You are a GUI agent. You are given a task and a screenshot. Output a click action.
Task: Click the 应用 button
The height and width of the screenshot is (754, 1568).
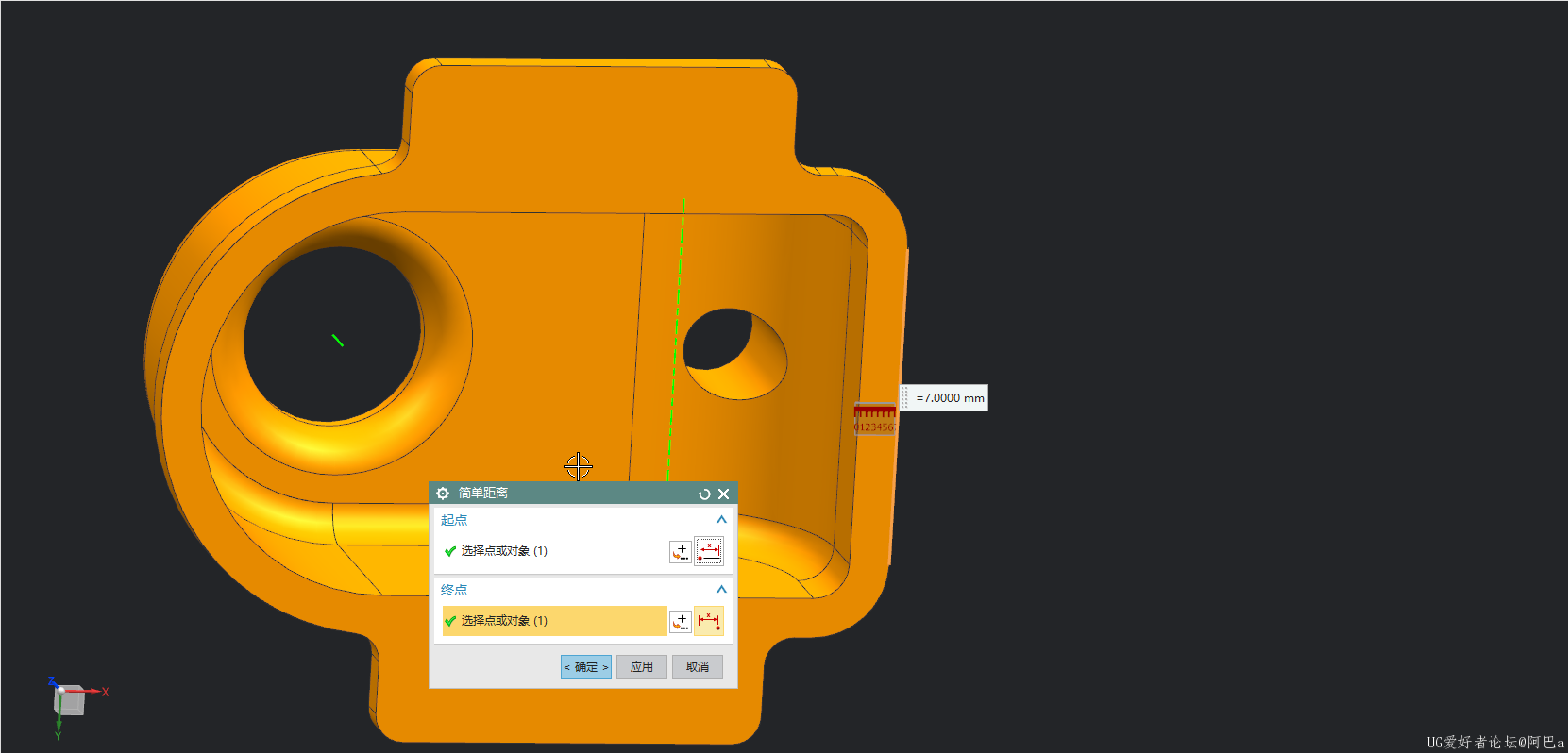[642, 667]
